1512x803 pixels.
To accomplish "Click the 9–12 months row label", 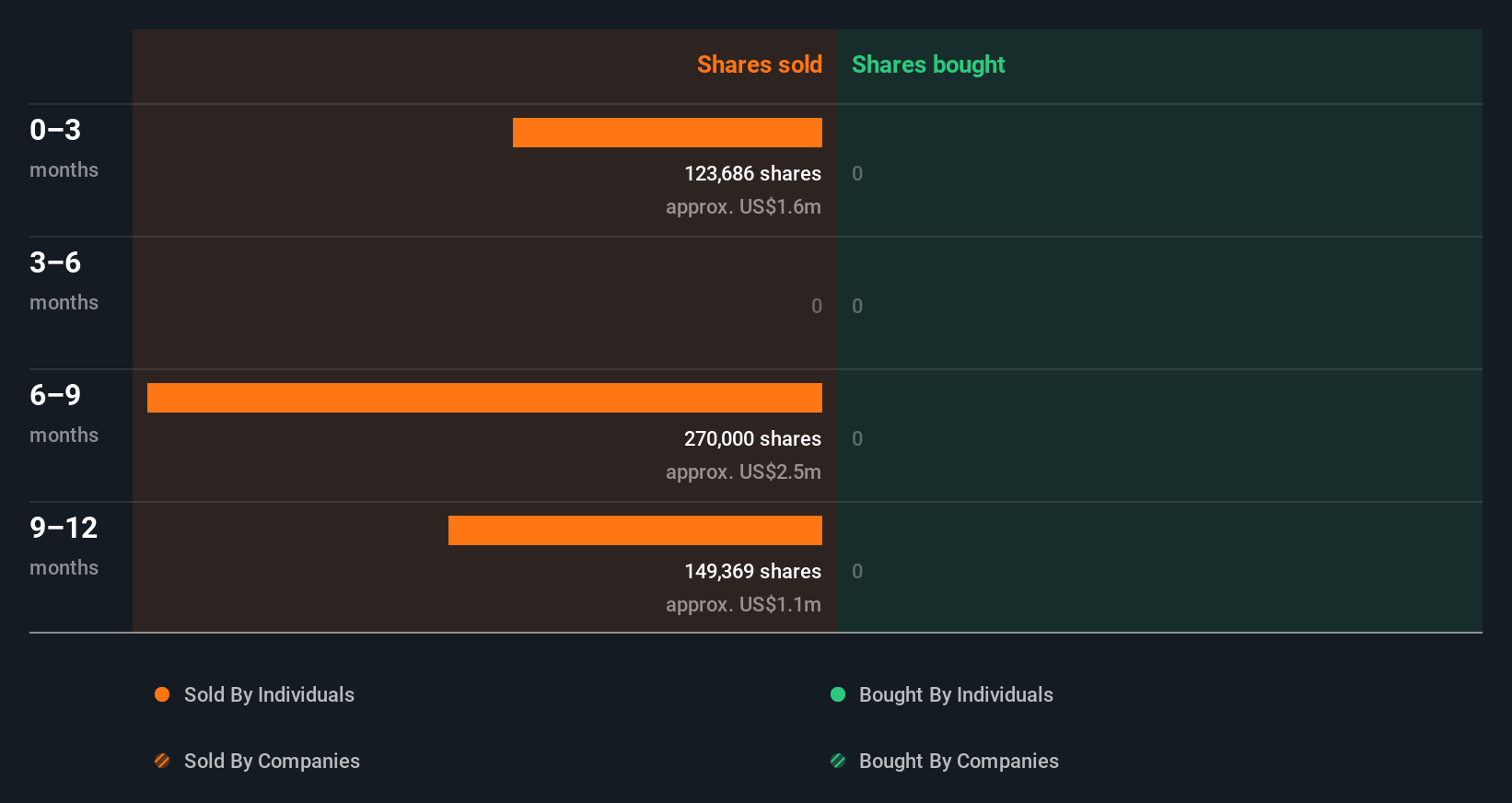I will 64,546.
